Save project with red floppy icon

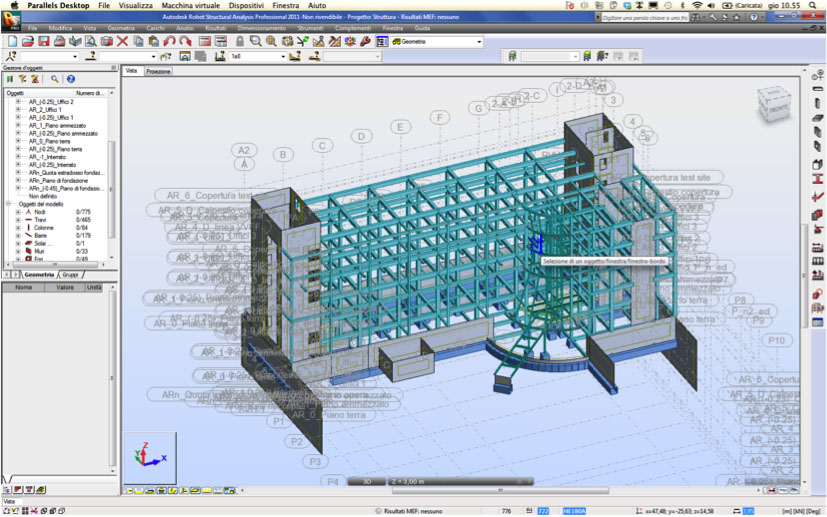click(44, 41)
